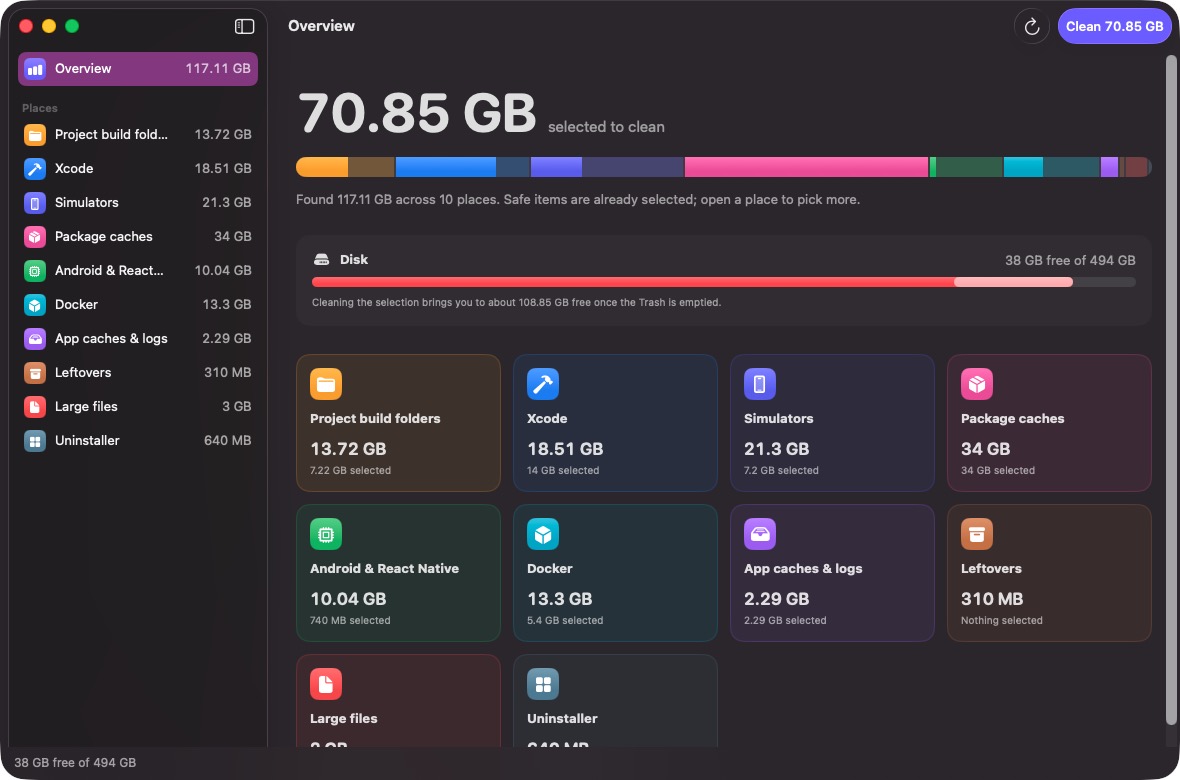Click the 'Cleaning the selection brings you' note
Screen dimensions: 1180x780
pyautogui.click(x=516, y=303)
